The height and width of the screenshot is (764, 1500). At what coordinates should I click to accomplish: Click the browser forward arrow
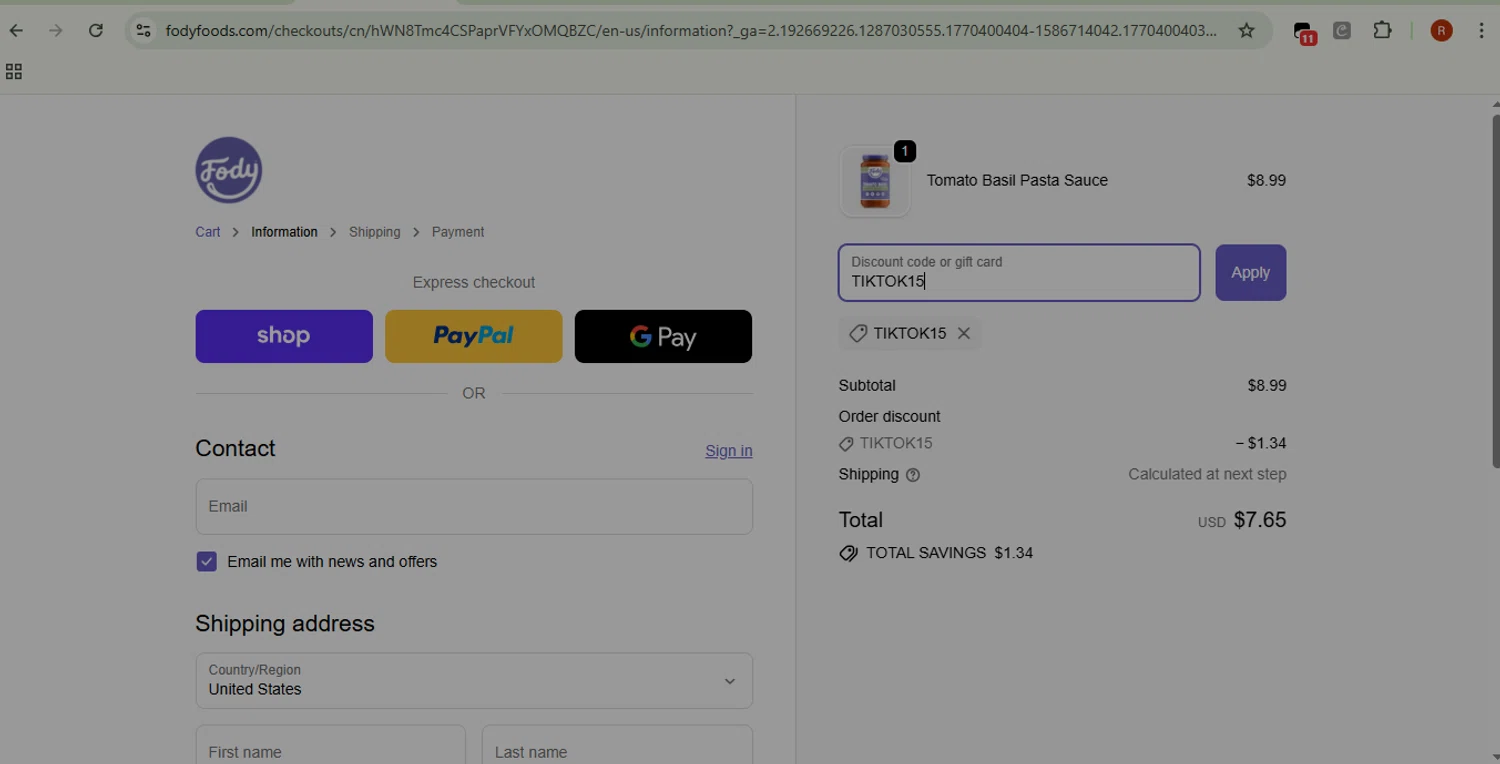56,31
